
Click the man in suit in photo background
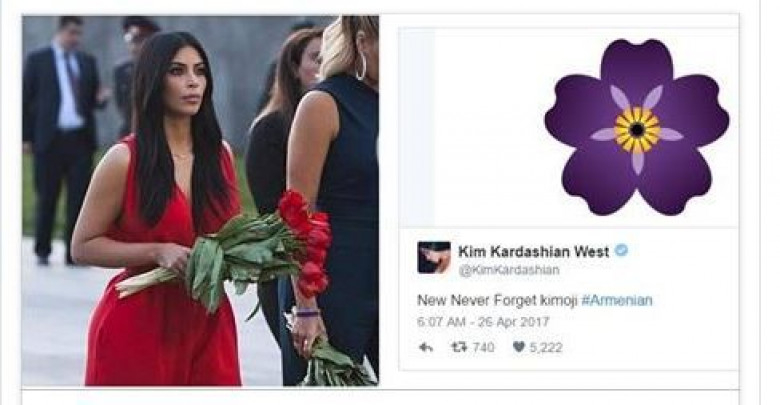point(60,139)
